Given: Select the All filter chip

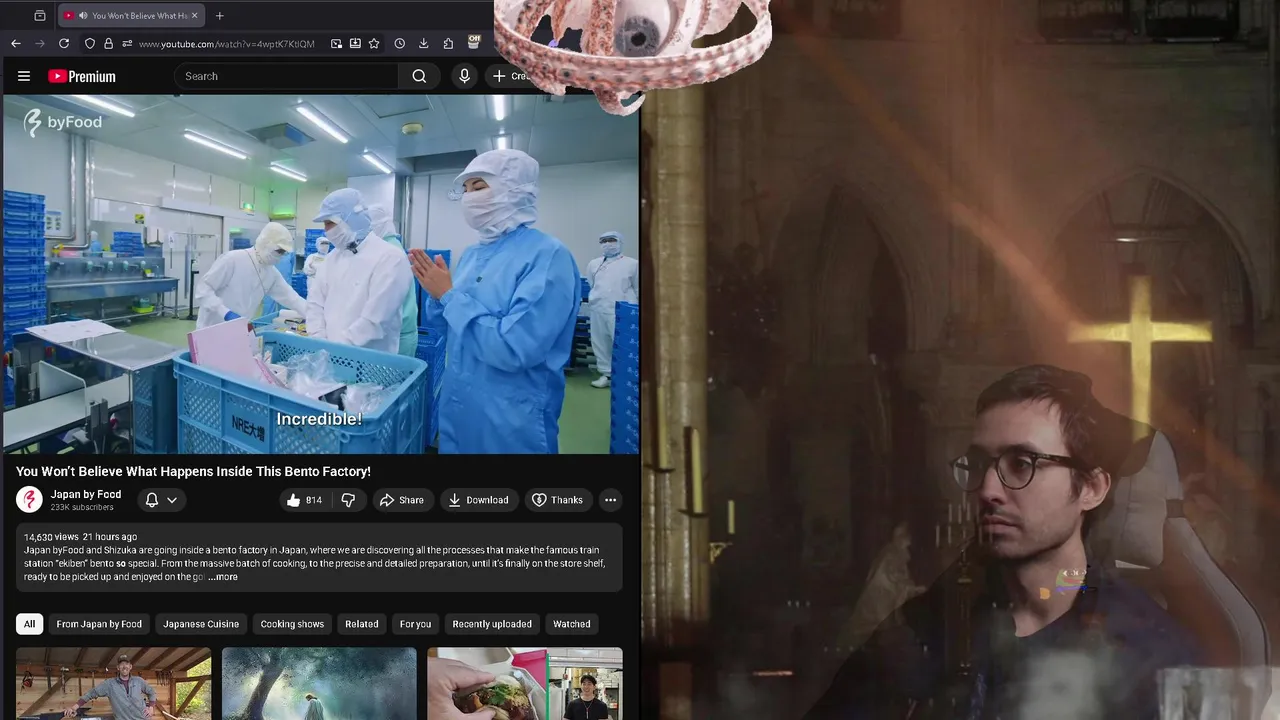Looking at the screenshot, I should [29, 624].
